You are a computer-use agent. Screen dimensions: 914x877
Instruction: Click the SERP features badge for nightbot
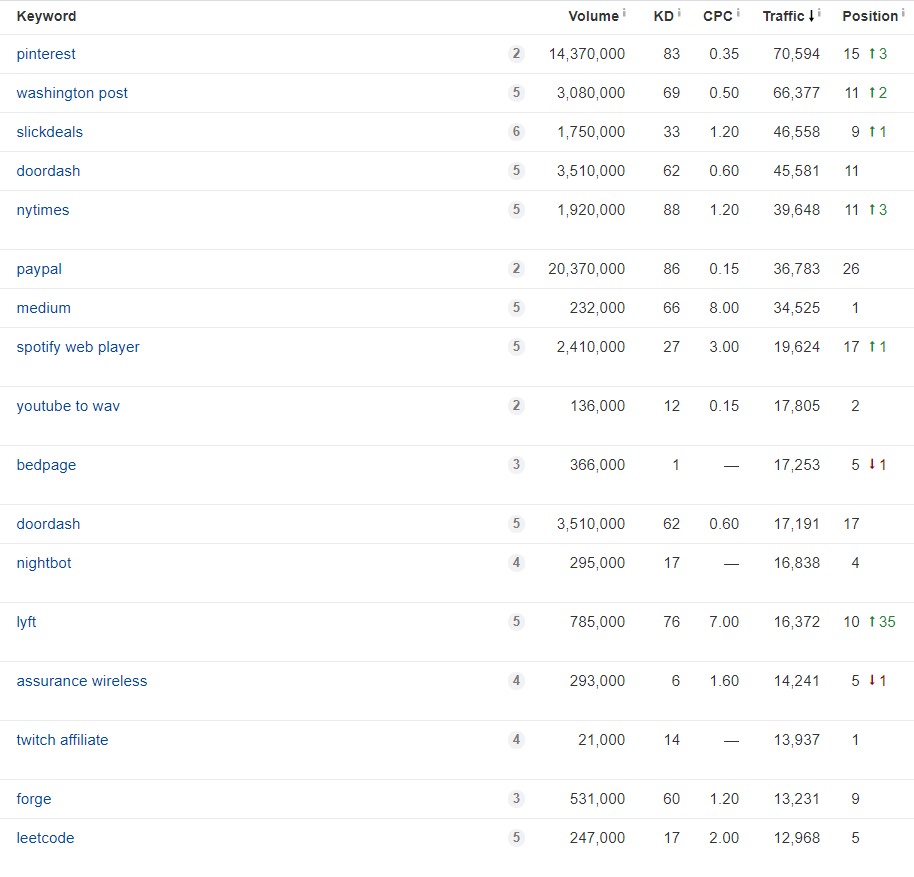(516, 562)
